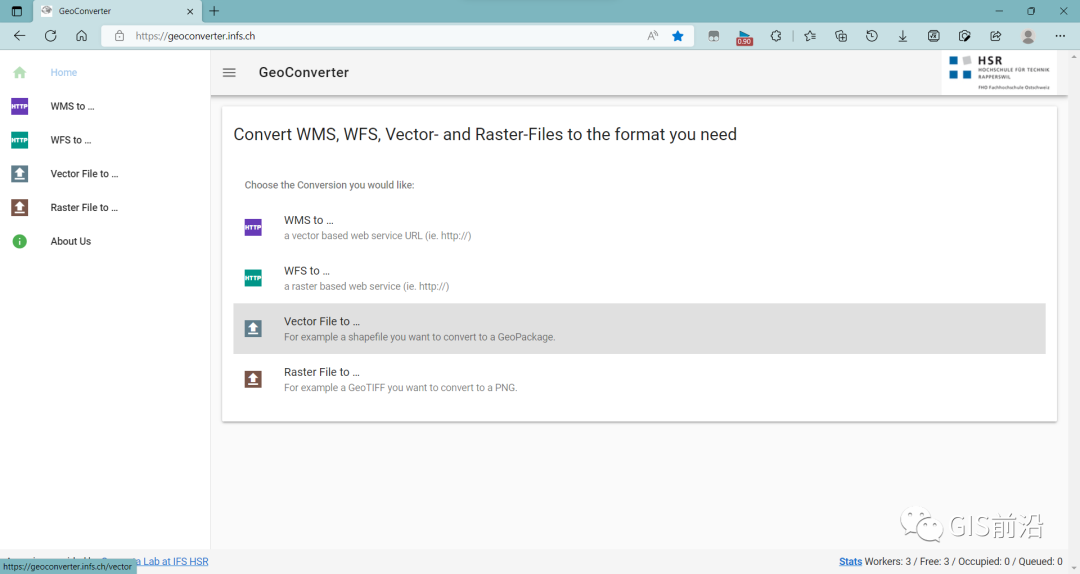Choose 'WMS to ...' conversion option
The width and height of the screenshot is (1080, 574).
[x=639, y=227]
